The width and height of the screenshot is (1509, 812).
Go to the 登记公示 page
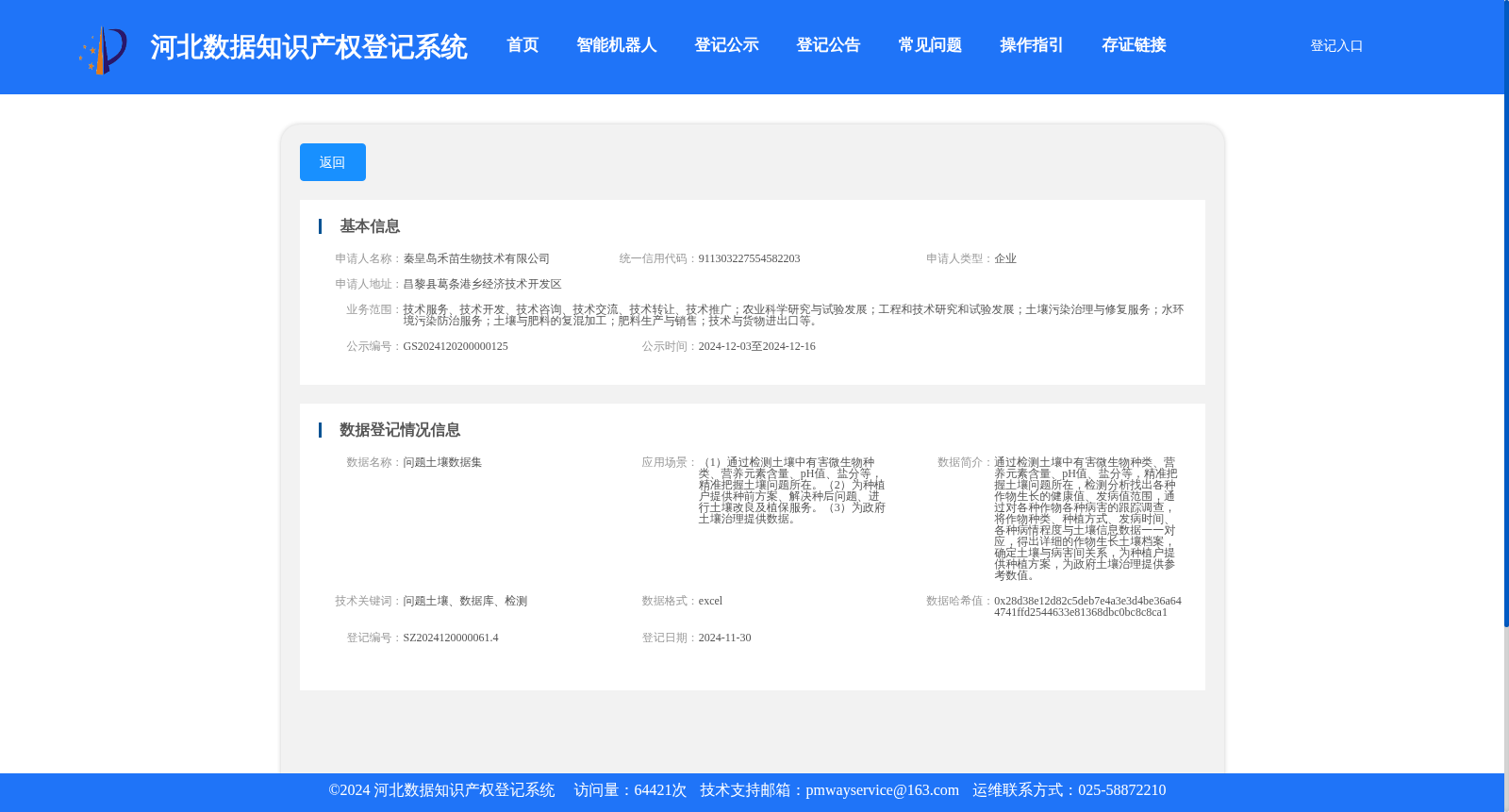click(726, 45)
